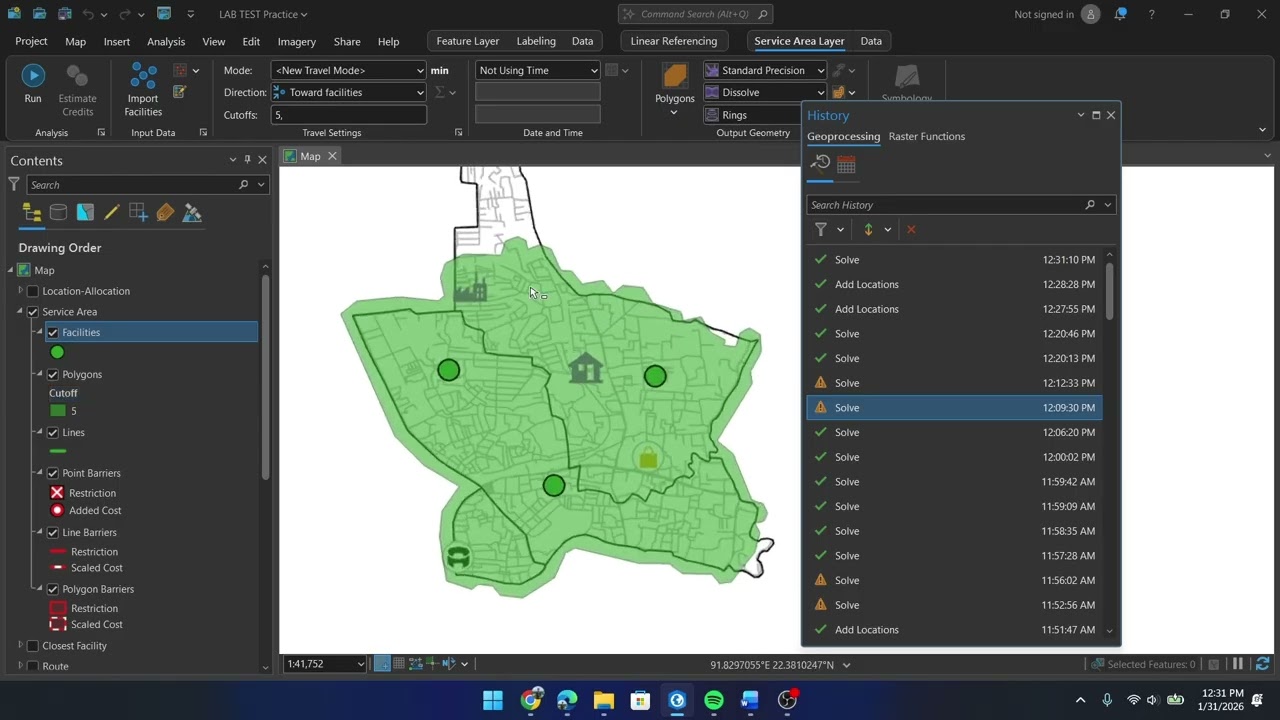Open notifications bell in title bar
Viewport: 1280px width, 720px height.
(x=1120, y=14)
